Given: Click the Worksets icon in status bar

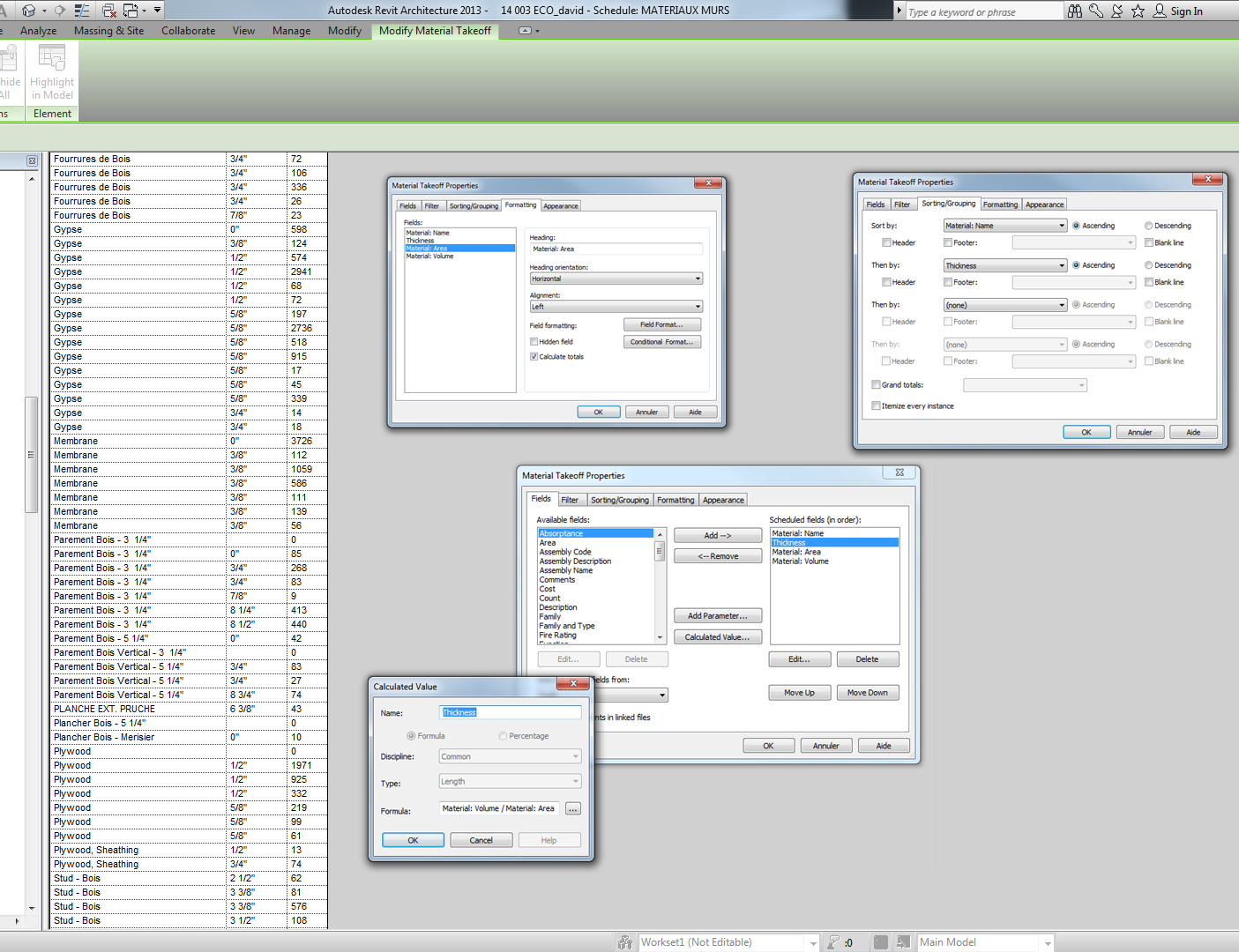Looking at the screenshot, I should pyautogui.click(x=625, y=942).
